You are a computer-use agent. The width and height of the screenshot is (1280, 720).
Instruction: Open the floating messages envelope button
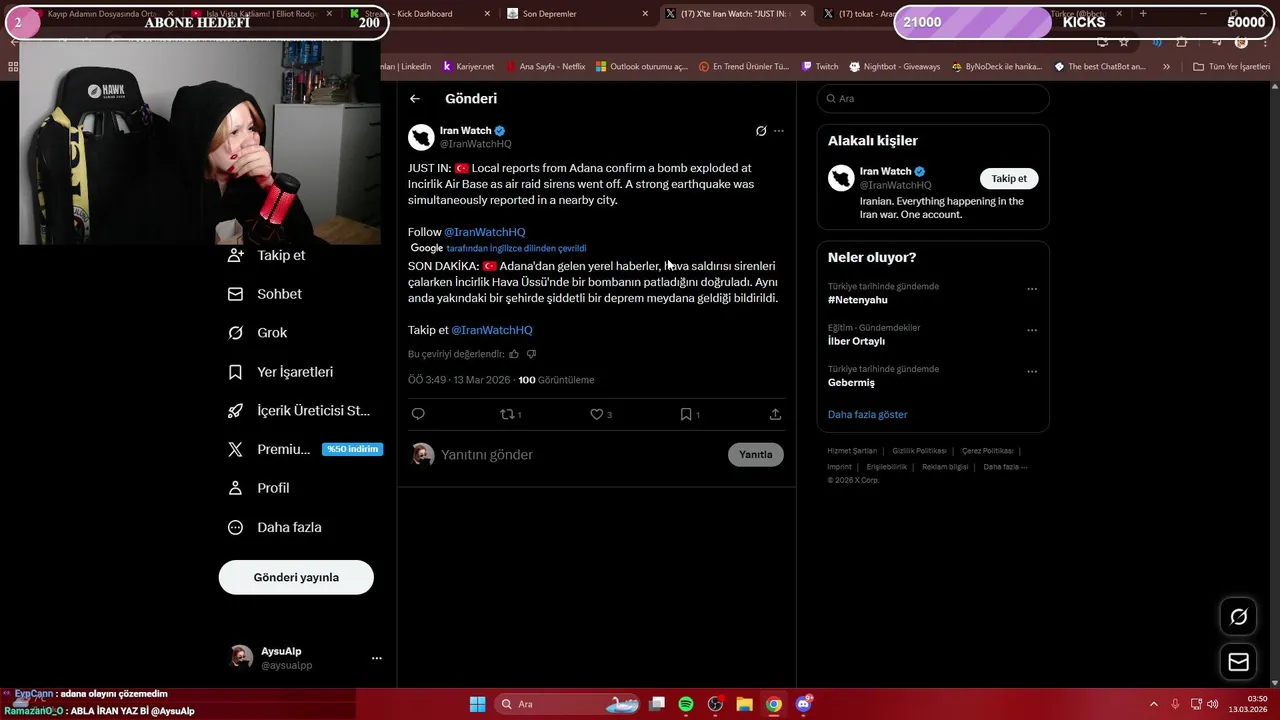coord(1238,662)
